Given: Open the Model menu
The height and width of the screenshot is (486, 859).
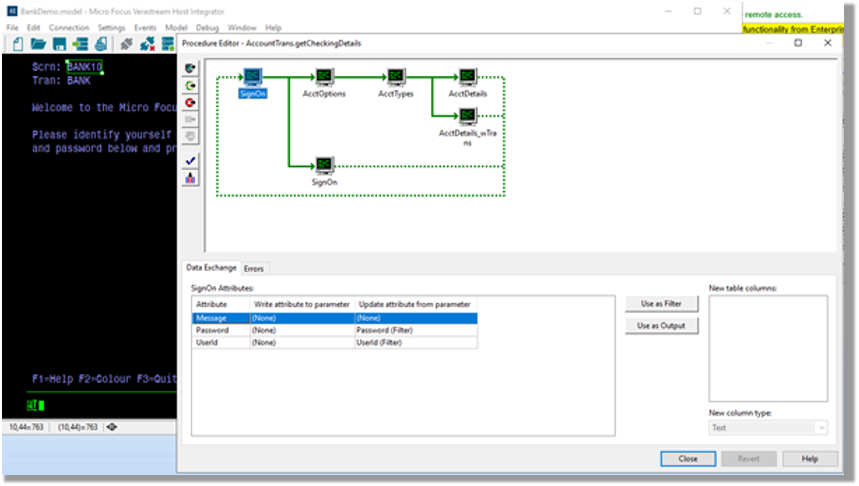Looking at the screenshot, I should click(x=176, y=27).
